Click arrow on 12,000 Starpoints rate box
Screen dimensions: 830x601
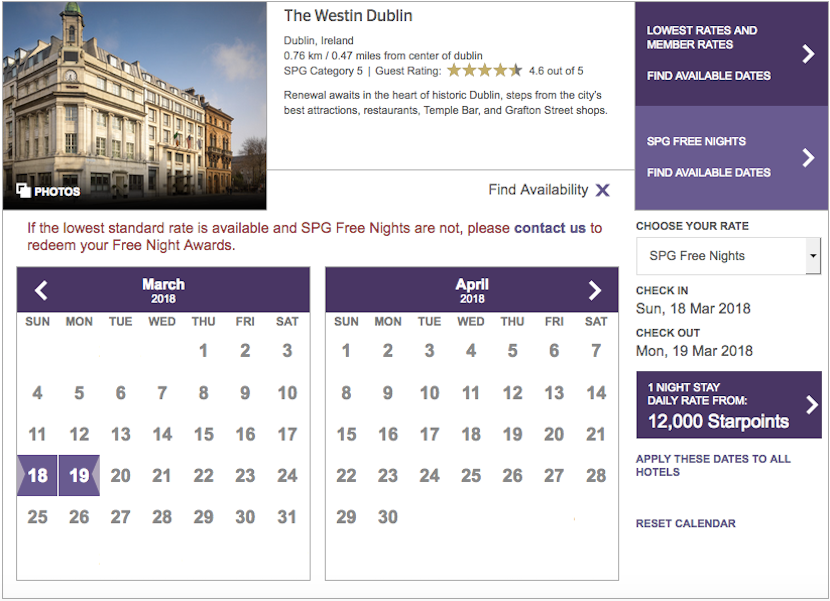pos(811,405)
